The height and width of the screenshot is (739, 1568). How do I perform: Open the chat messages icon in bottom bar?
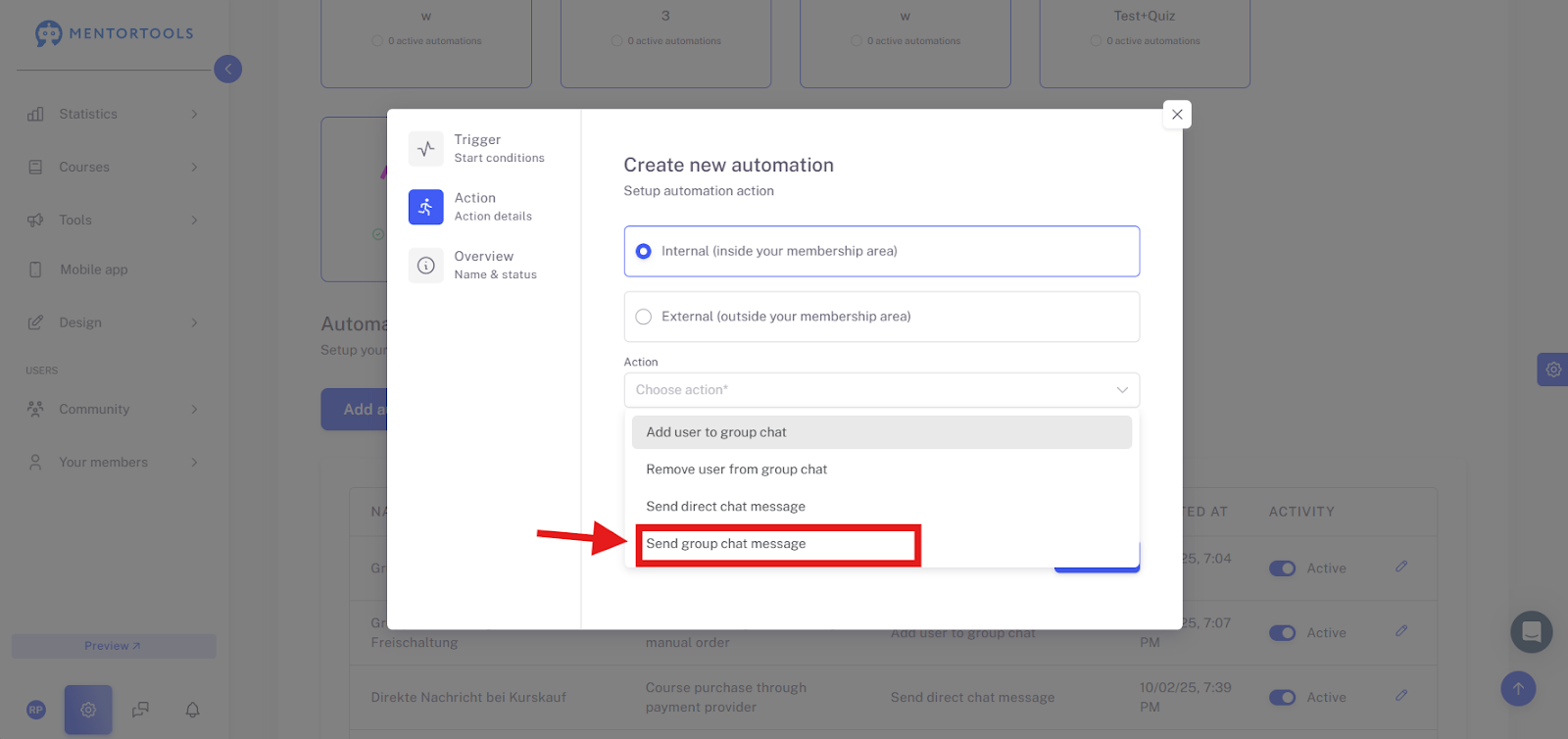(x=140, y=710)
